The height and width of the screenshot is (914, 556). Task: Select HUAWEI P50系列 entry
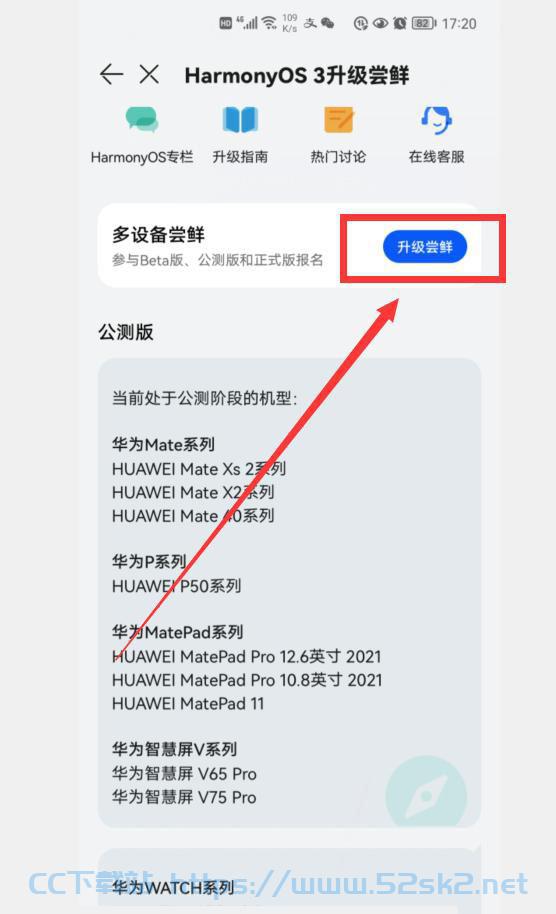point(177,586)
